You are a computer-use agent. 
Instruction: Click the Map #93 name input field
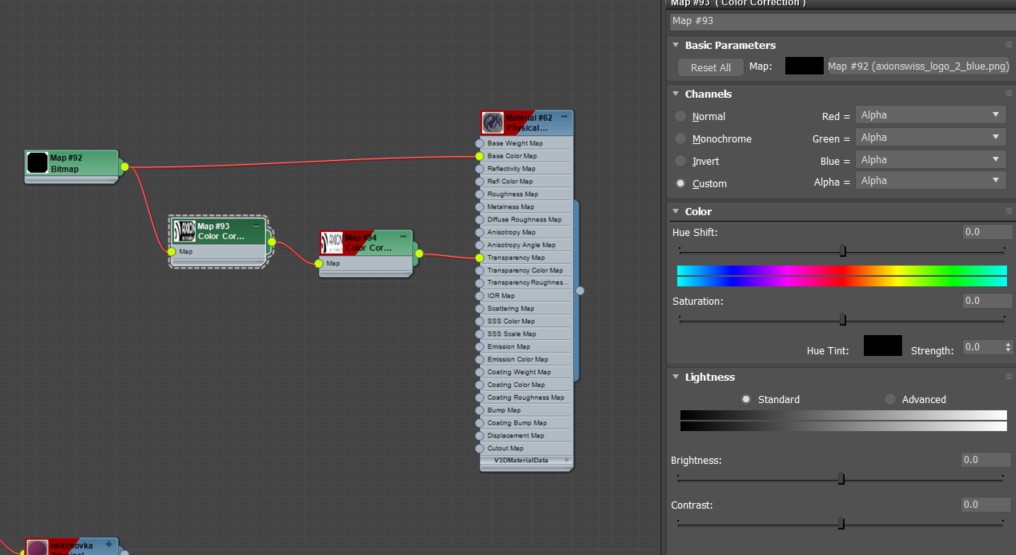click(x=842, y=21)
